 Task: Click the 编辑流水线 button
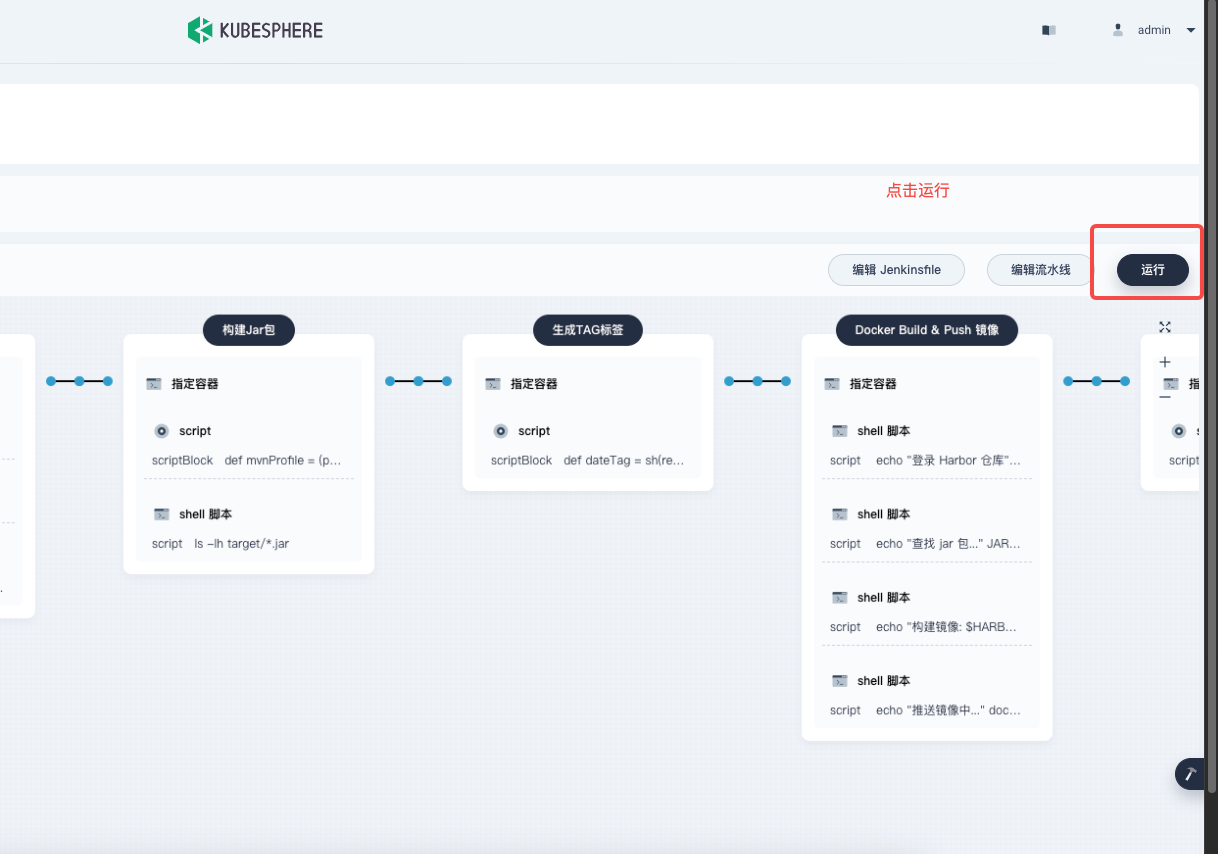[1040, 270]
